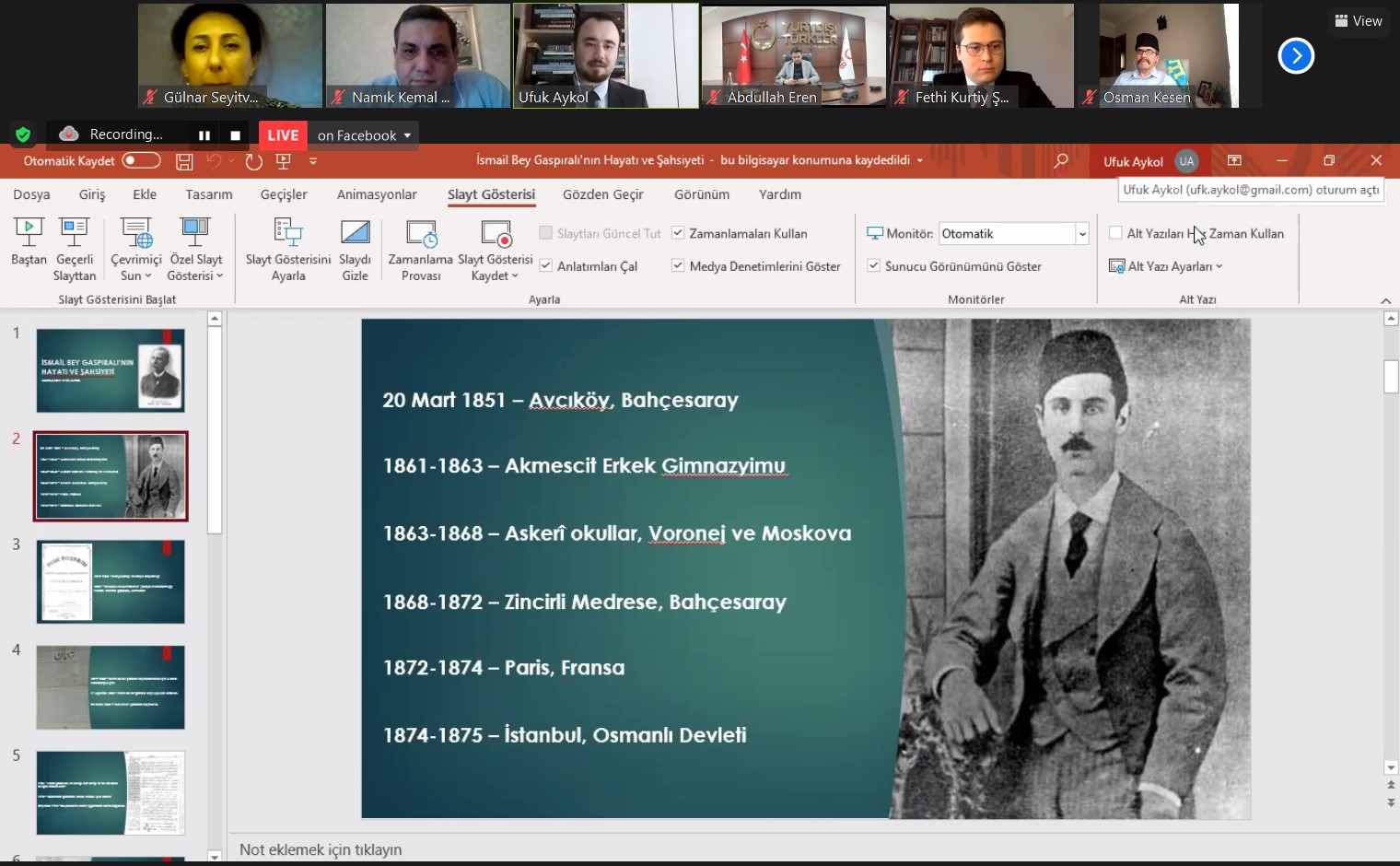Open Özel Slayt Gösterisi custom show menu
Viewport: 1400px width, 866px height.
click(x=195, y=250)
